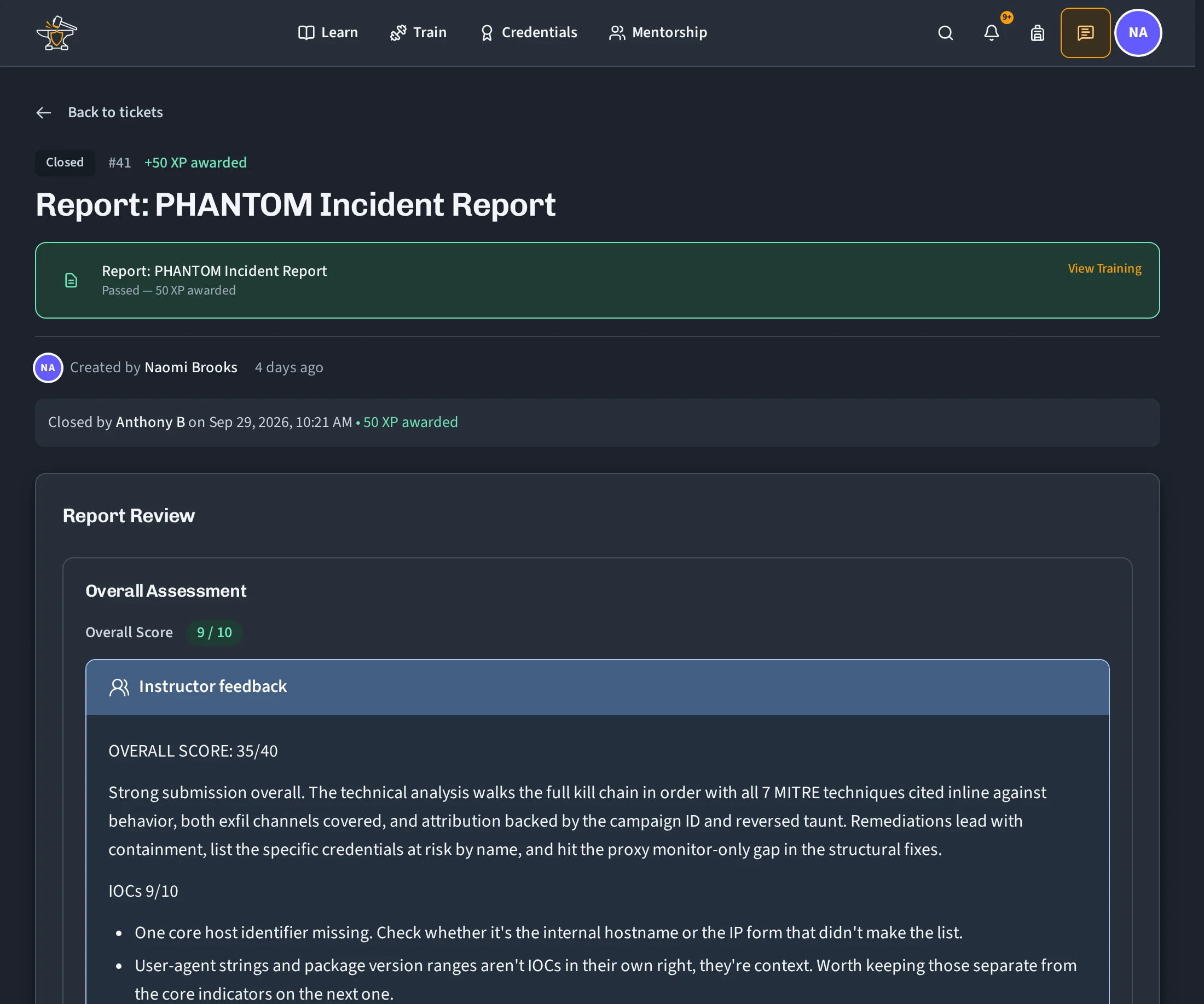
Task: Click the Instructor feedback header bar
Action: tap(598, 687)
